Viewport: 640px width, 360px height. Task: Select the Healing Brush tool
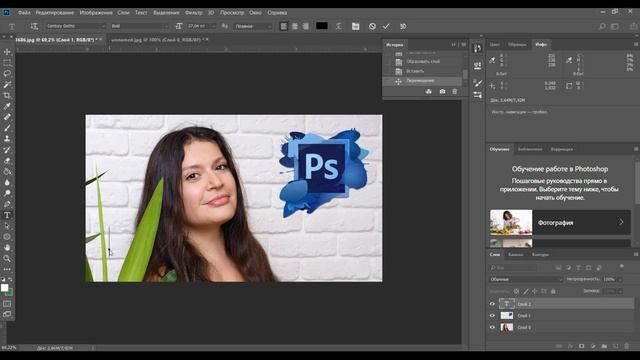coord(7,117)
